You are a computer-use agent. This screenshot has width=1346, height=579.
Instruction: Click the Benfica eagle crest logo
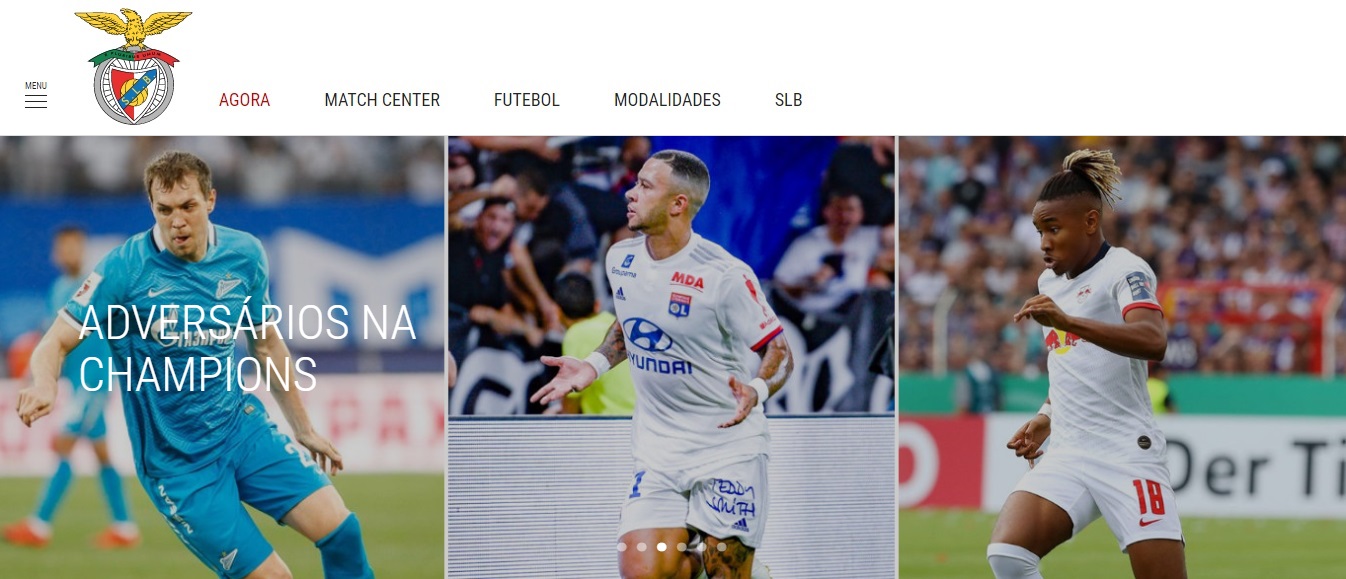[x=133, y=67]
